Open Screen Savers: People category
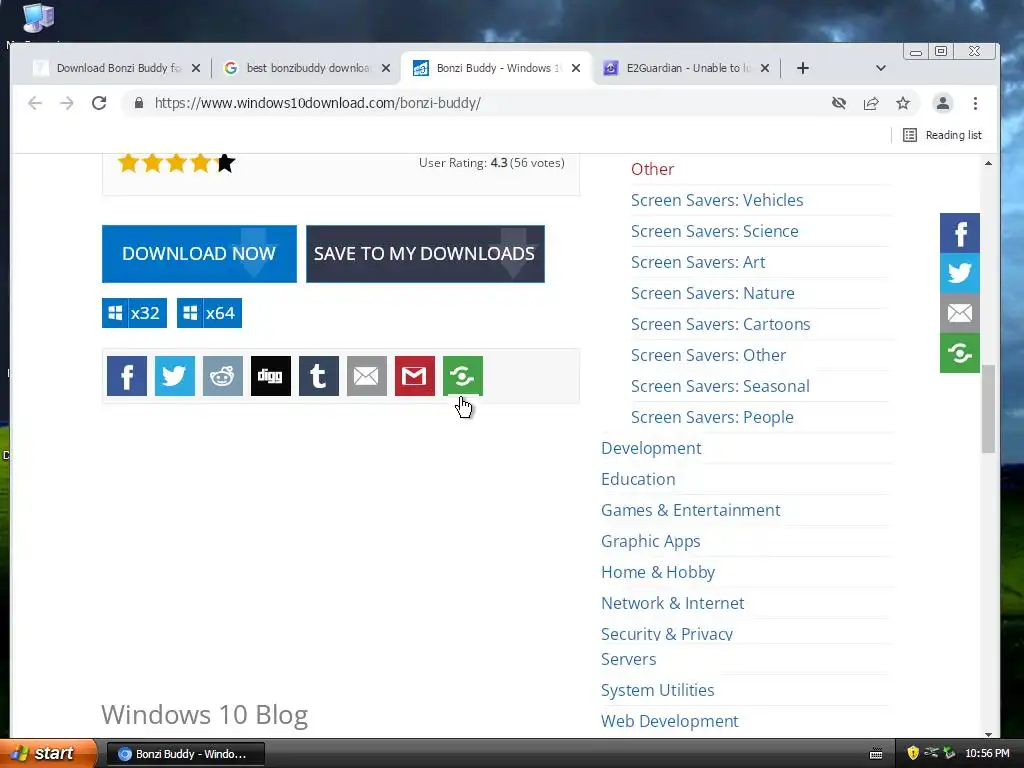Screen dimensions: 1024x768 point(712,417)
